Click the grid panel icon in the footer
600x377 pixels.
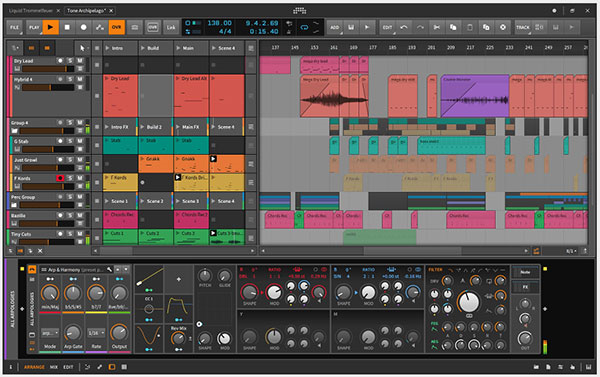pos(124,367)
